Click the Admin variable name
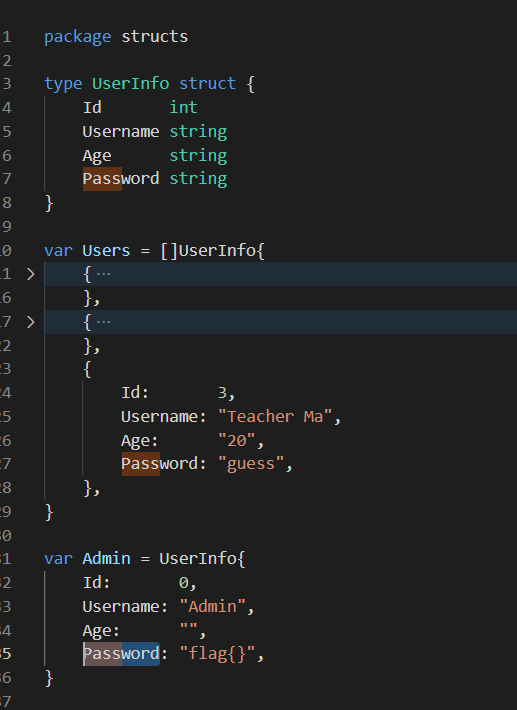This screenshot has width=517, height=710. (106, 558)
